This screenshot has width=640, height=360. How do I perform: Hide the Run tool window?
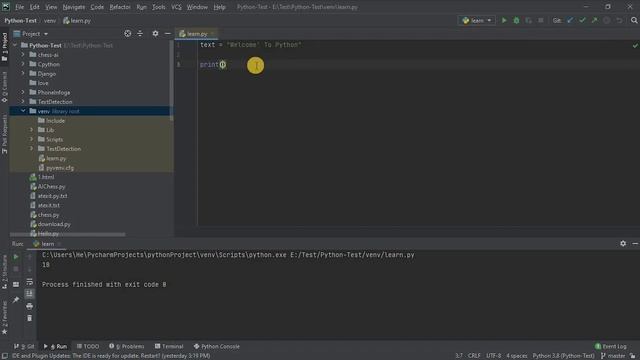[635, 243]
